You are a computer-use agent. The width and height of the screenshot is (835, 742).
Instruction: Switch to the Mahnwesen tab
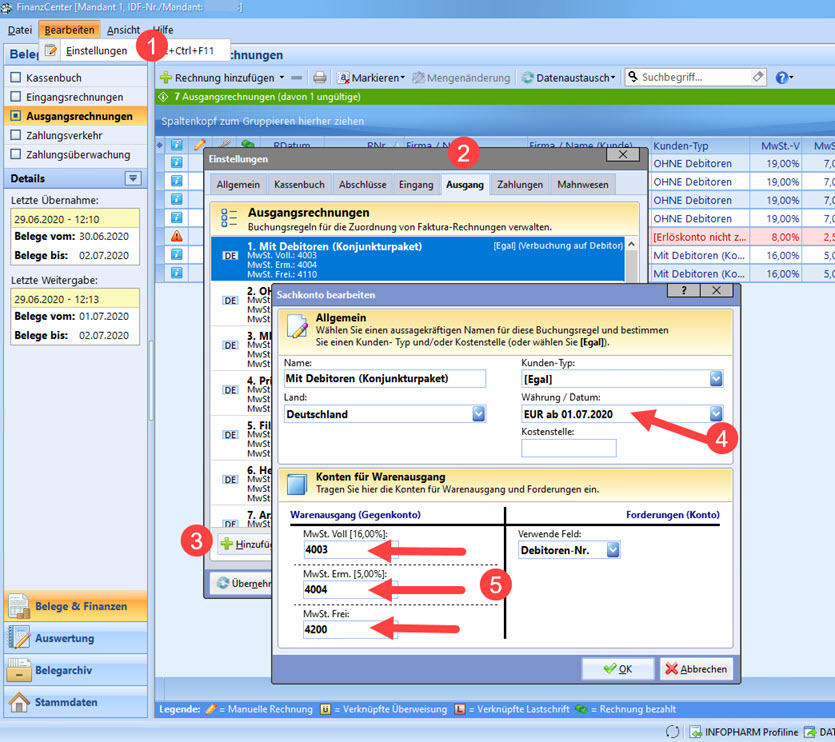(x=582, y=184)
